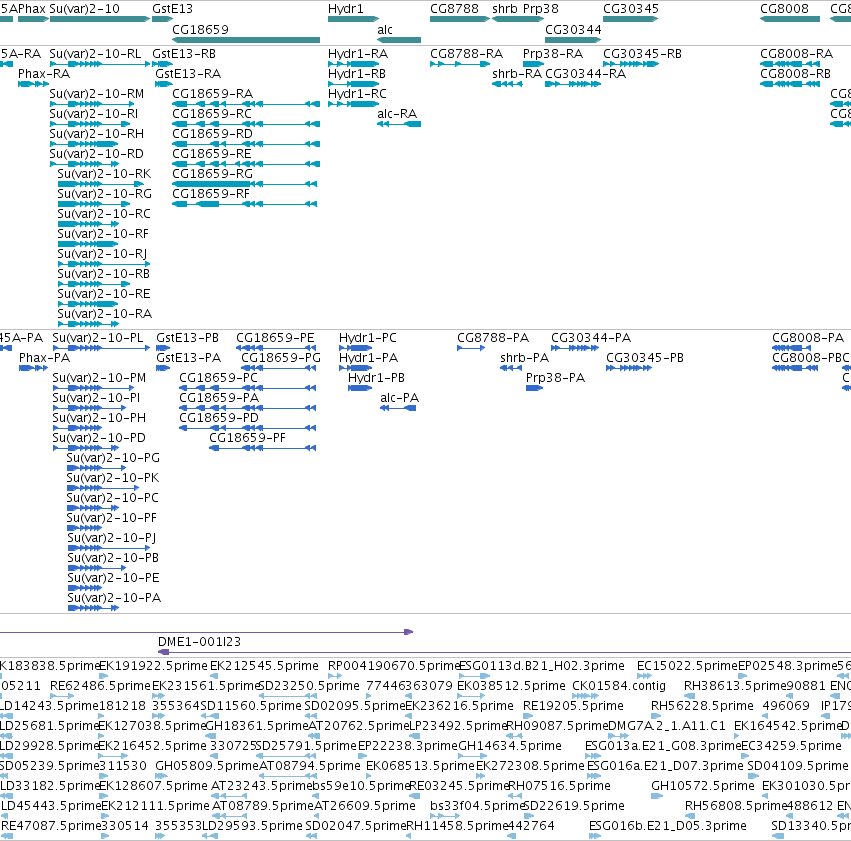851x841 pixels.
Task: Click transcript alc-RA
Action: [399, 124]
